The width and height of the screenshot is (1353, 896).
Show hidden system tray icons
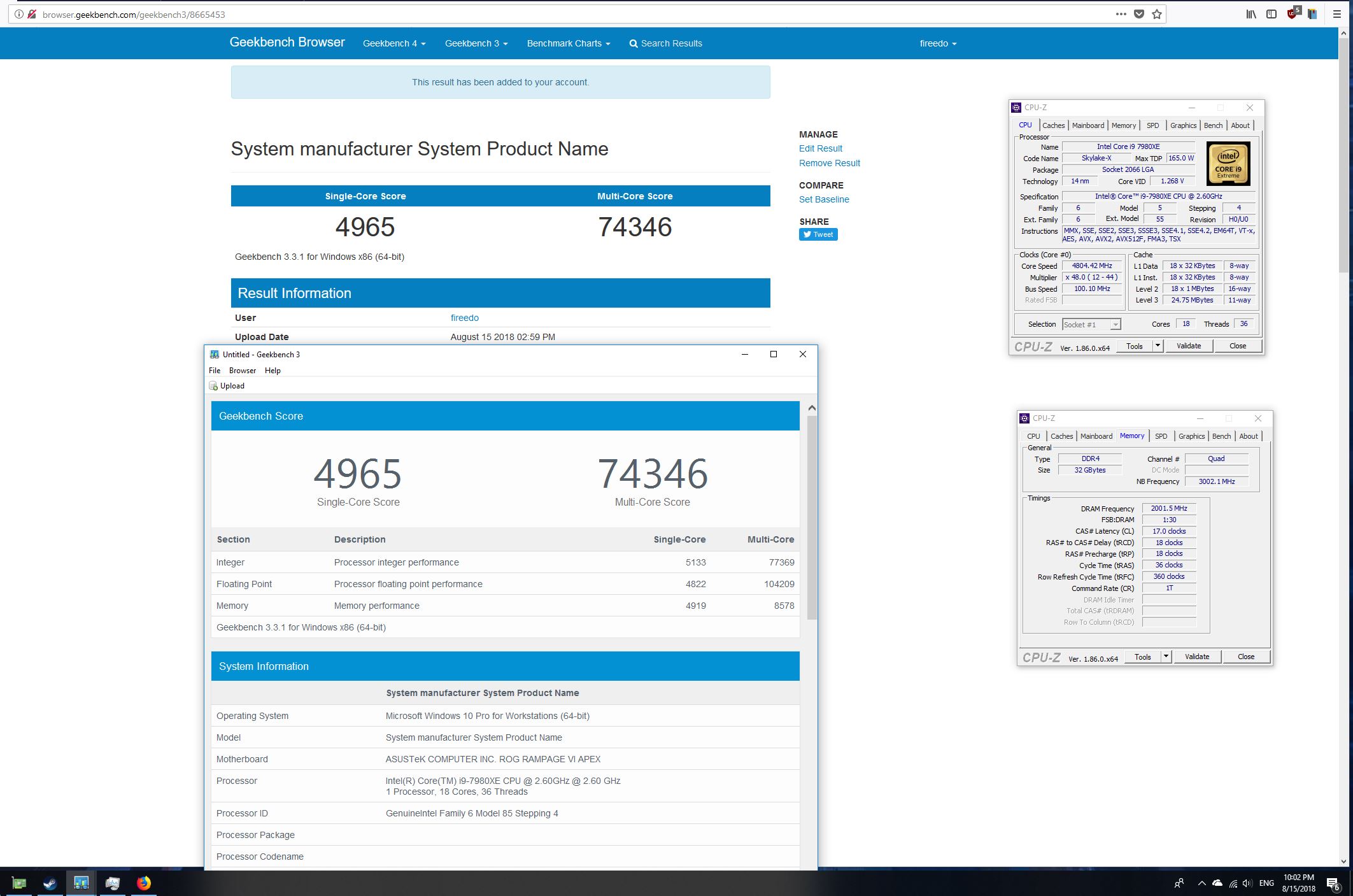1201,883
